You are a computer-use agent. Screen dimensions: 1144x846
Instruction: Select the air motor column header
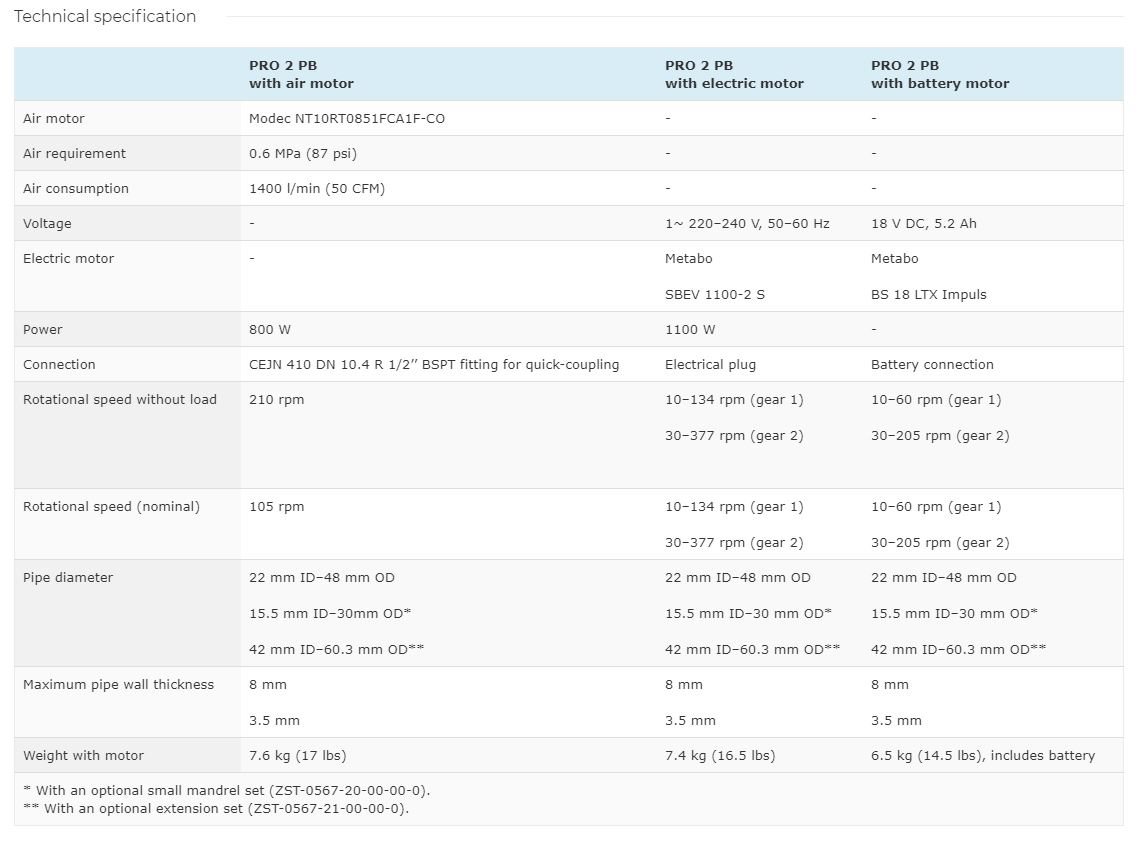[301, 74]
